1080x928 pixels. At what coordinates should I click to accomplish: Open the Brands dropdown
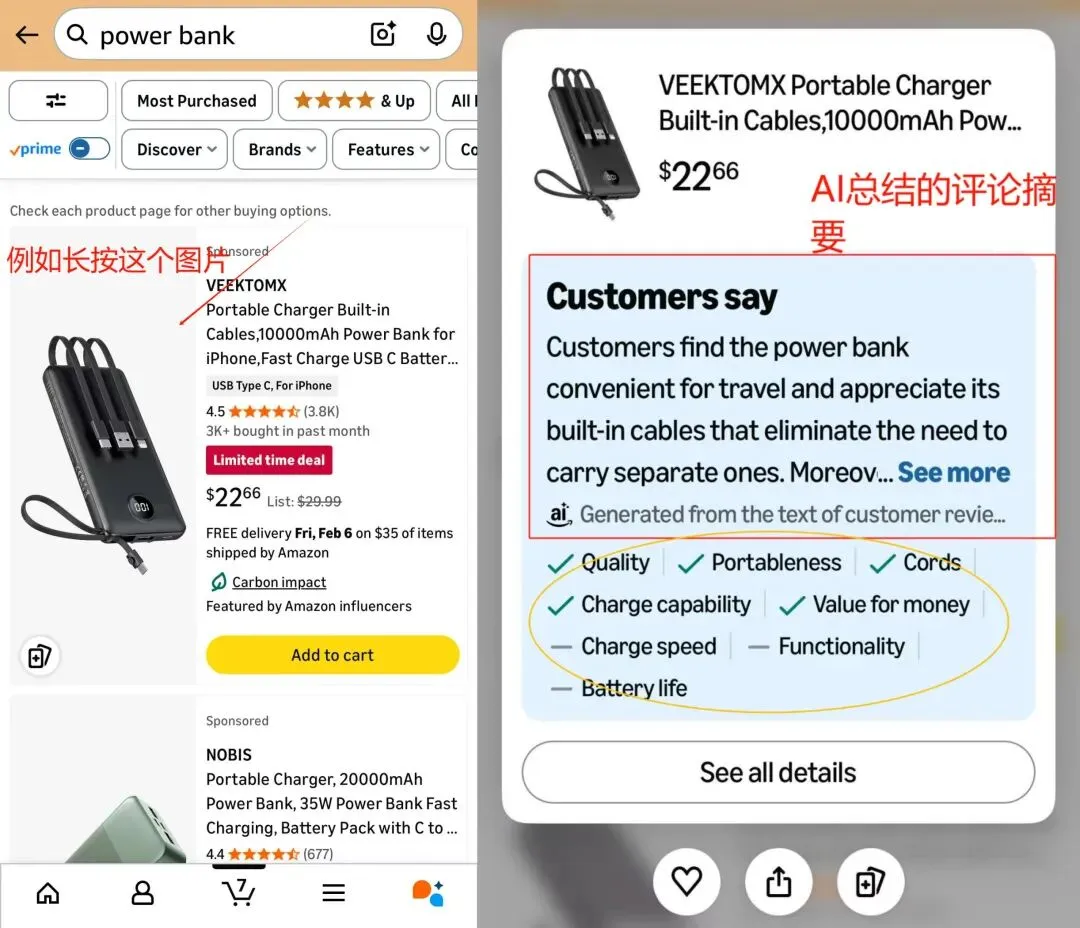point(281,150)
